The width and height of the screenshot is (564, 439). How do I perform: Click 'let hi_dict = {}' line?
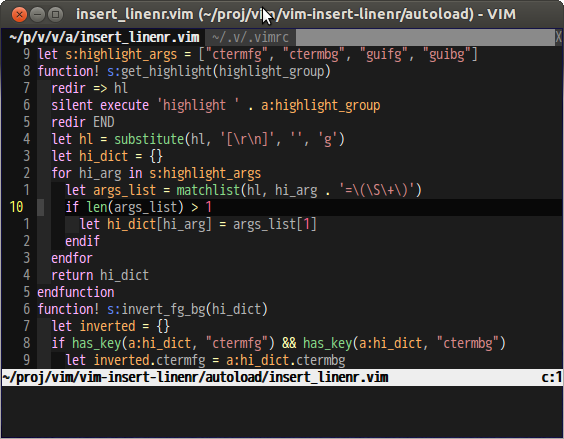click(107, 156)
